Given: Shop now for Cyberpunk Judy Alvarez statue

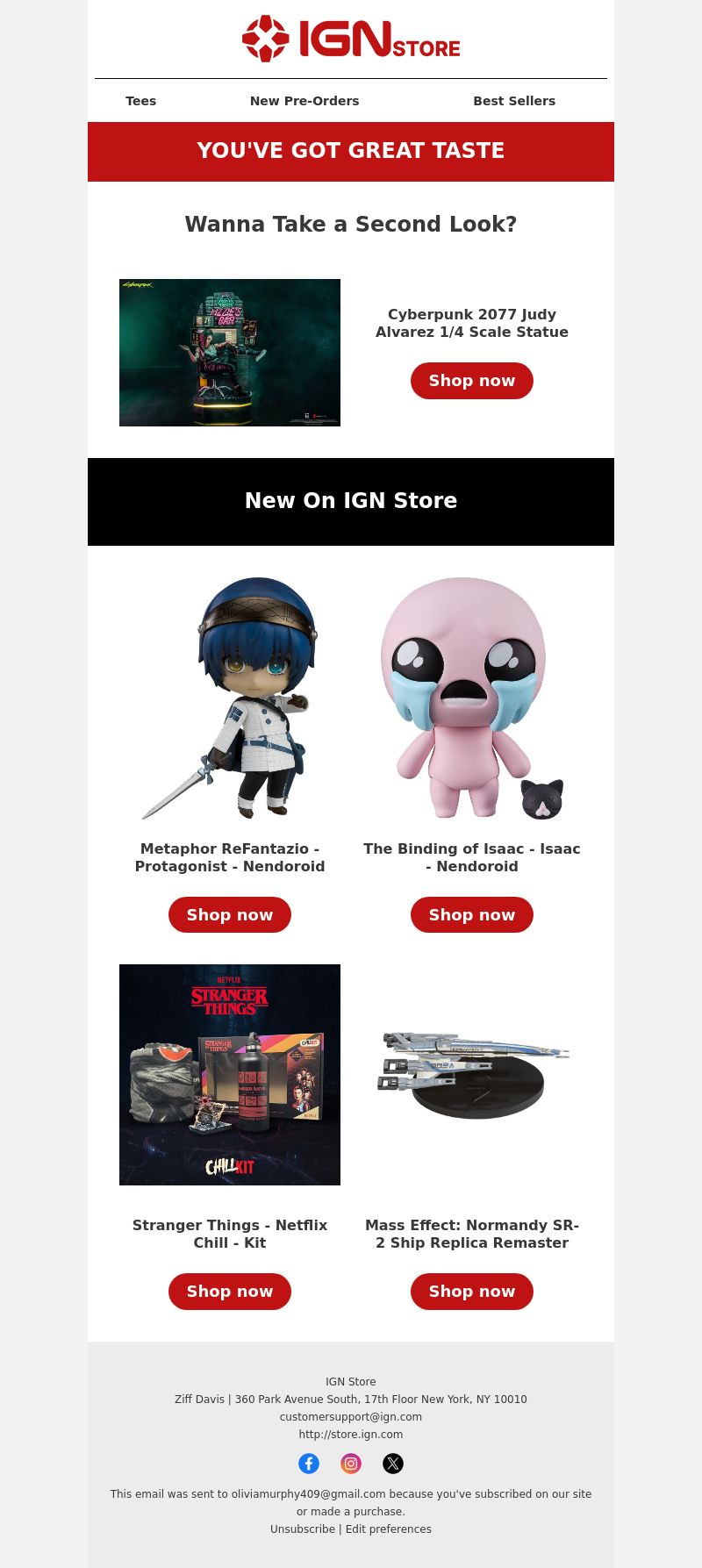Looking at the screenshot, I should coord(472,381).
